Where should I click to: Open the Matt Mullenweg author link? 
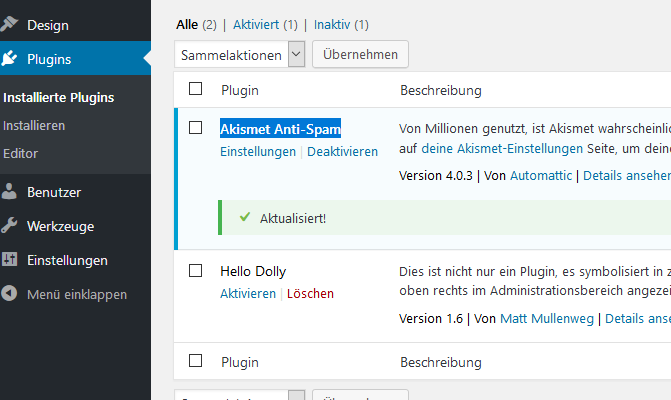(x=547, y=318)
